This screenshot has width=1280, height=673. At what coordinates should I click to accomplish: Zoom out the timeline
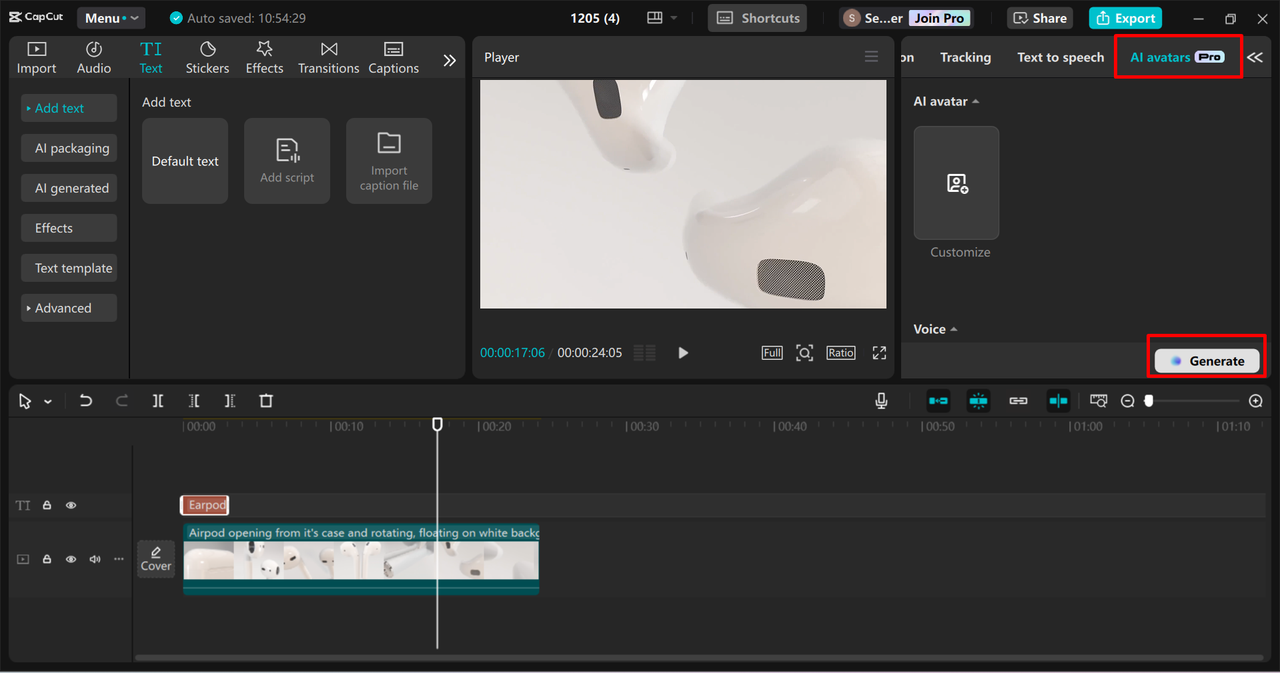click(x=1128, y=401)
